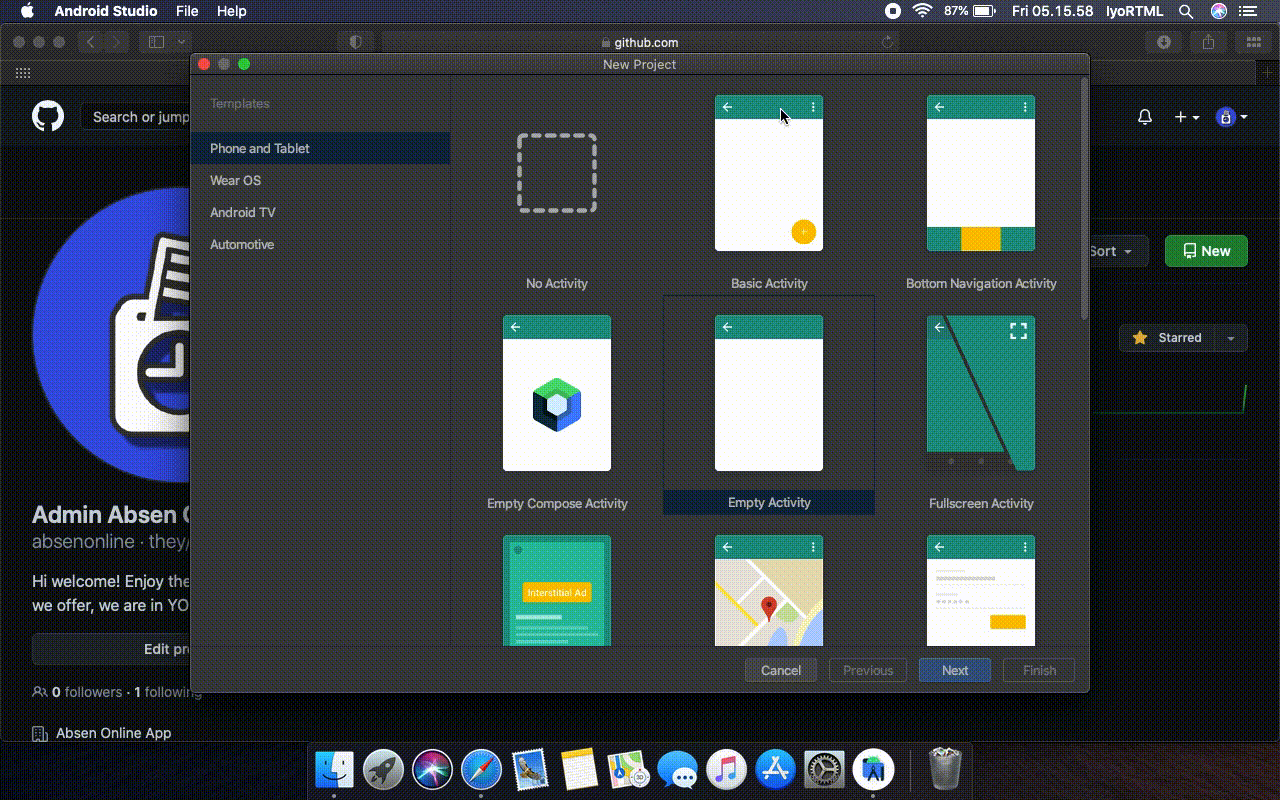Click the Starred button on GitHub

coord(1167,338)
